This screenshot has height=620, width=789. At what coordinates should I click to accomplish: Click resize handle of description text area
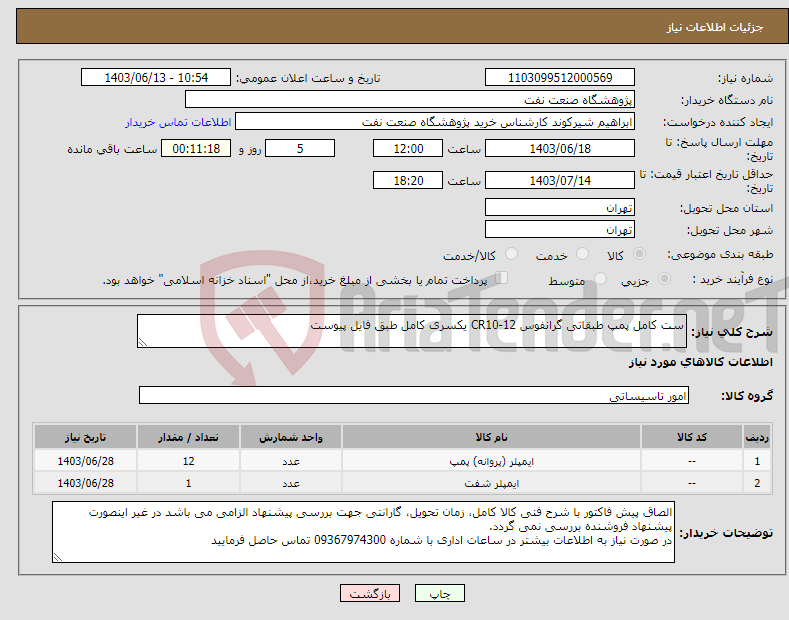[x=143, y=342]
